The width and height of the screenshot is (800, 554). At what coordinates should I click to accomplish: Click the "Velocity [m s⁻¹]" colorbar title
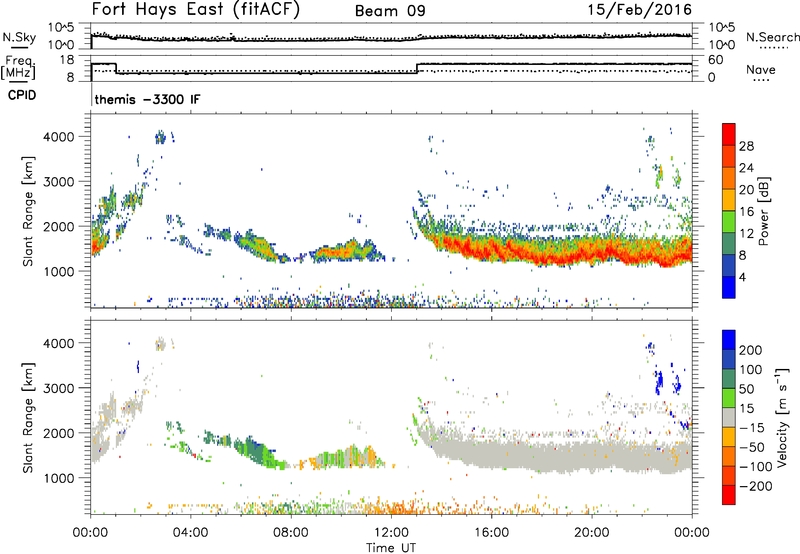pos(782,417)
